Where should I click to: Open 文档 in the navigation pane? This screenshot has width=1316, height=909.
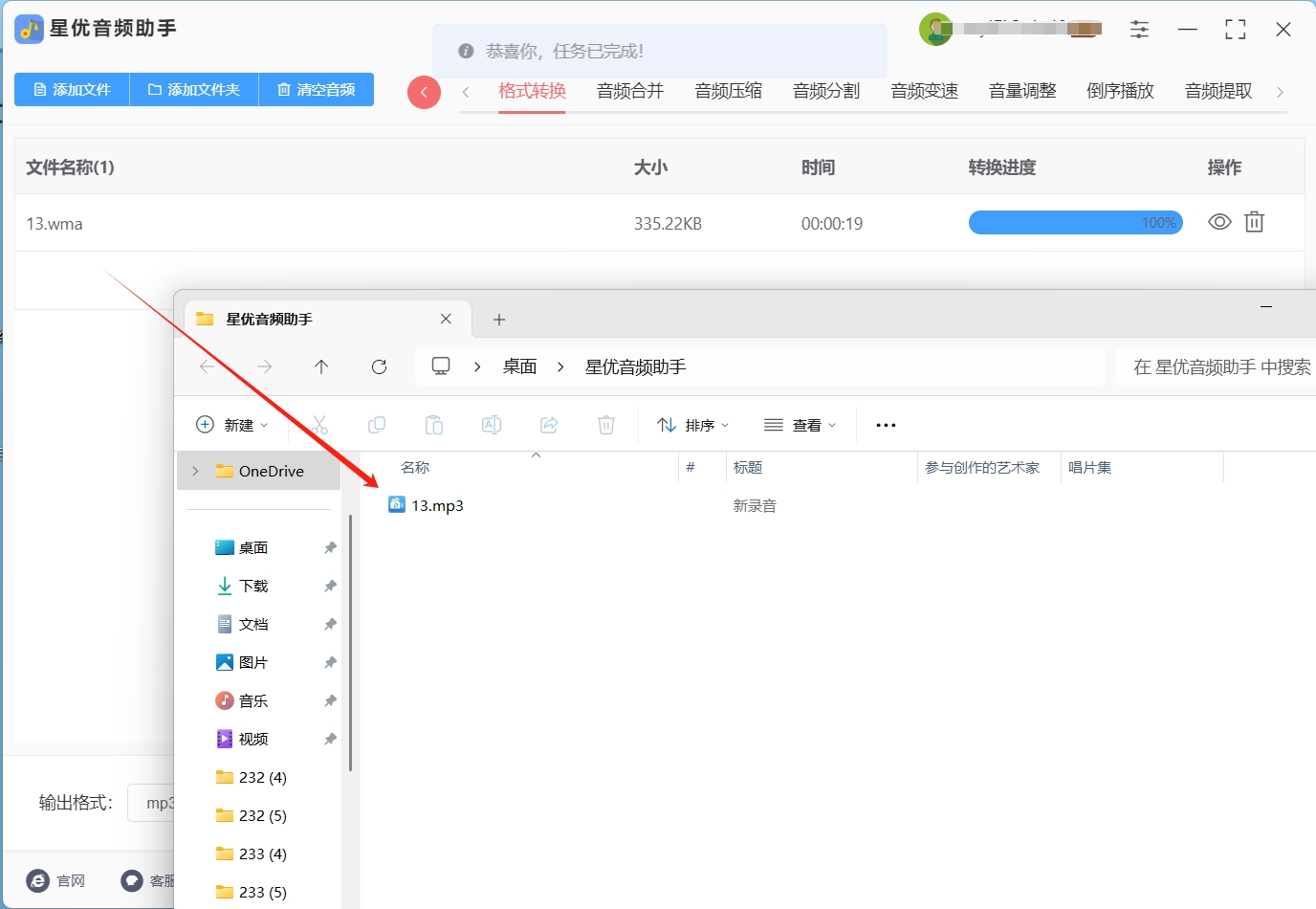click(x=253, y=624)
